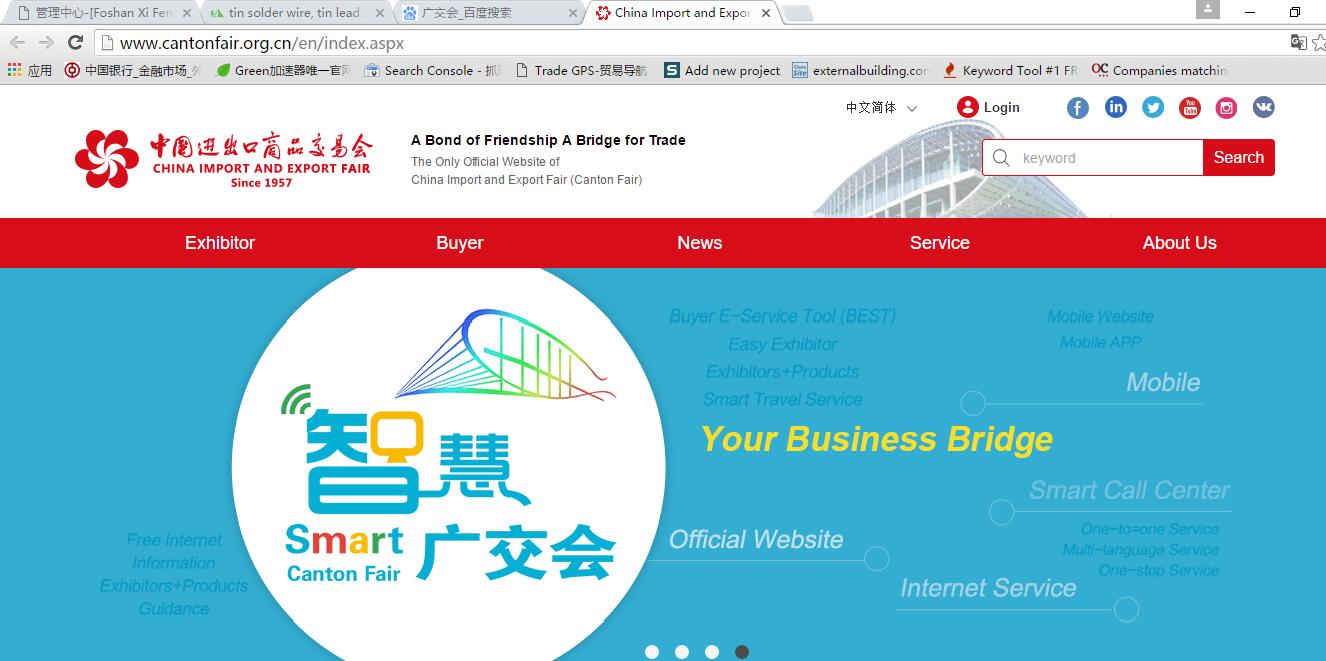
Task: Click 'Easy Exhibitor' banner text
Action: (x=783, y=344)
